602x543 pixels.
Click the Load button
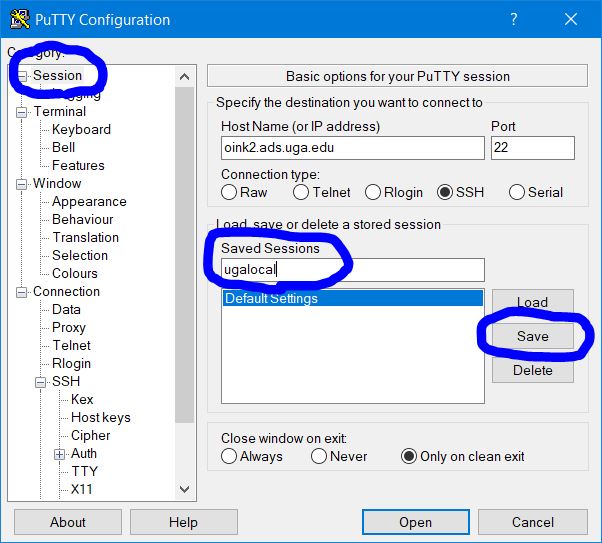tap(533, 302)
